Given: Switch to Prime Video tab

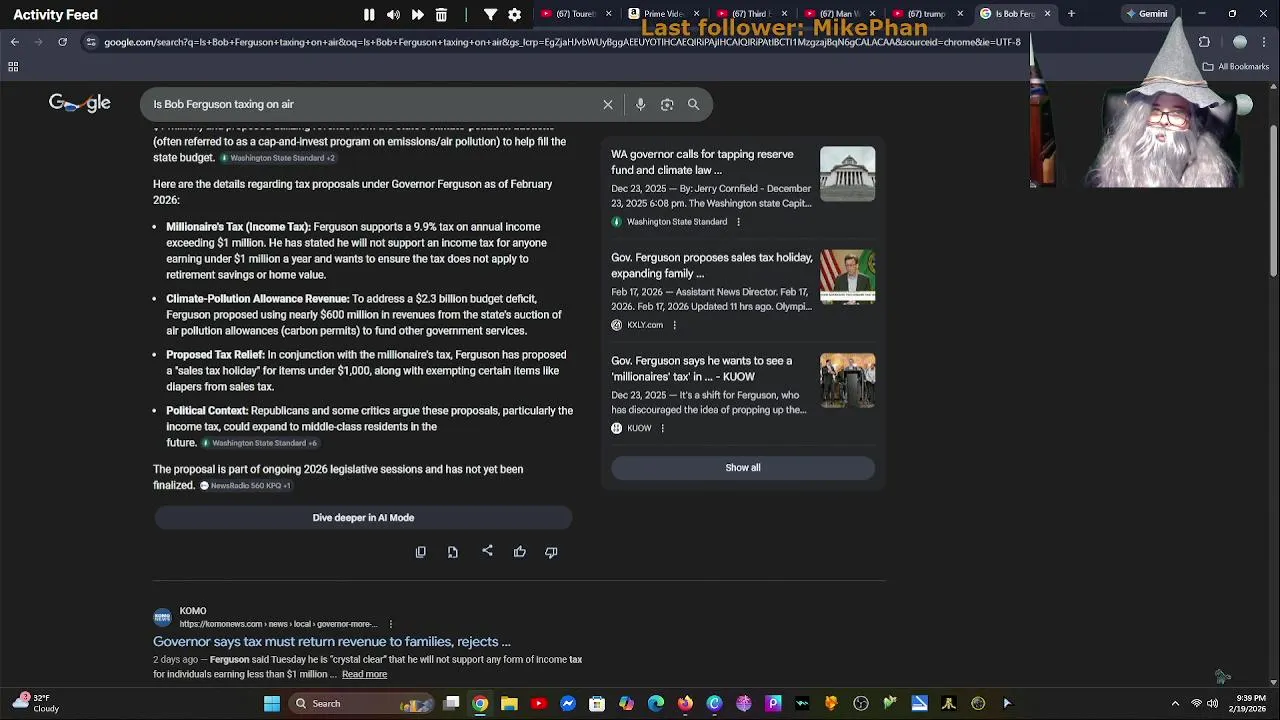Looking at the screenshot, I should 664,14.
